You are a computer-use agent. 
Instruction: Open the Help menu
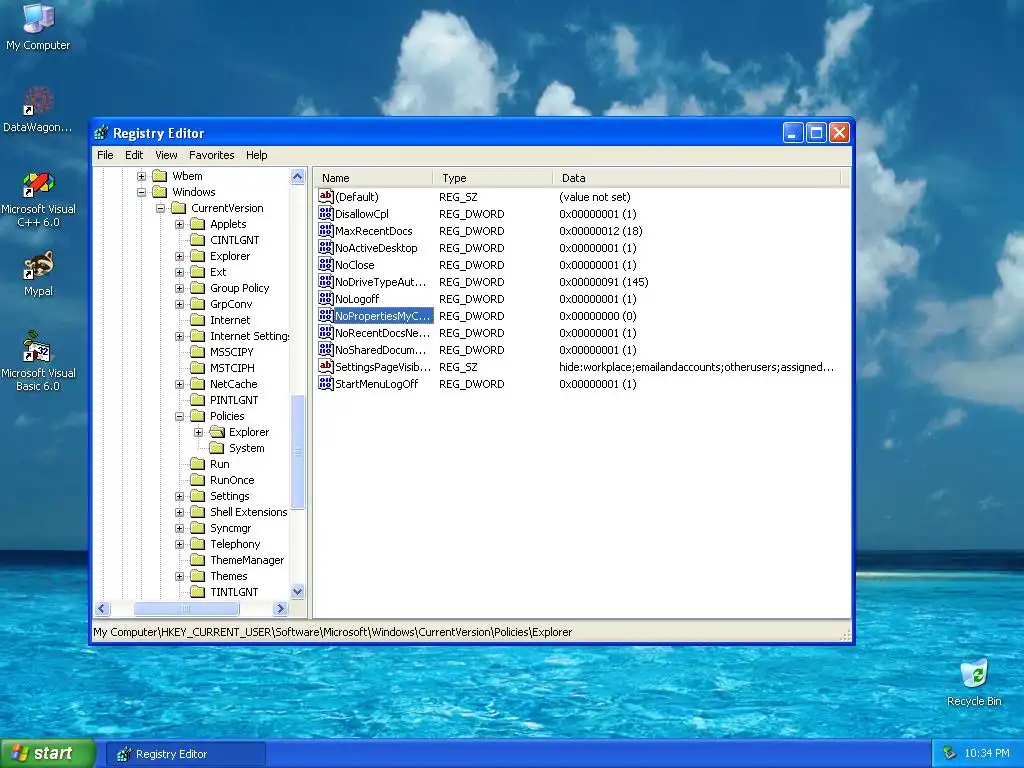coord(257,155)
